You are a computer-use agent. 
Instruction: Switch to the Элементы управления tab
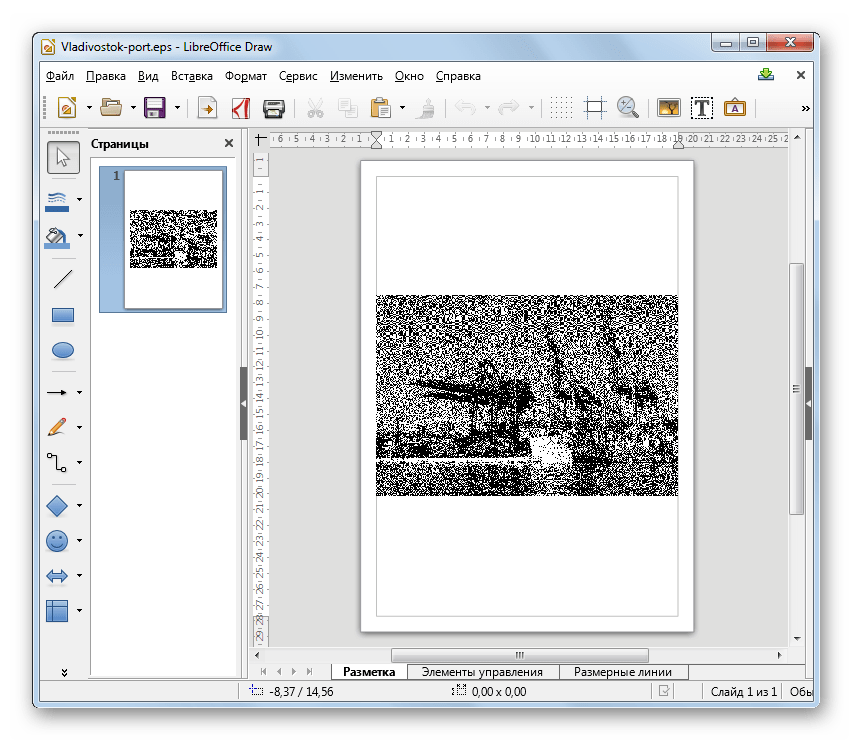[481, 672]
